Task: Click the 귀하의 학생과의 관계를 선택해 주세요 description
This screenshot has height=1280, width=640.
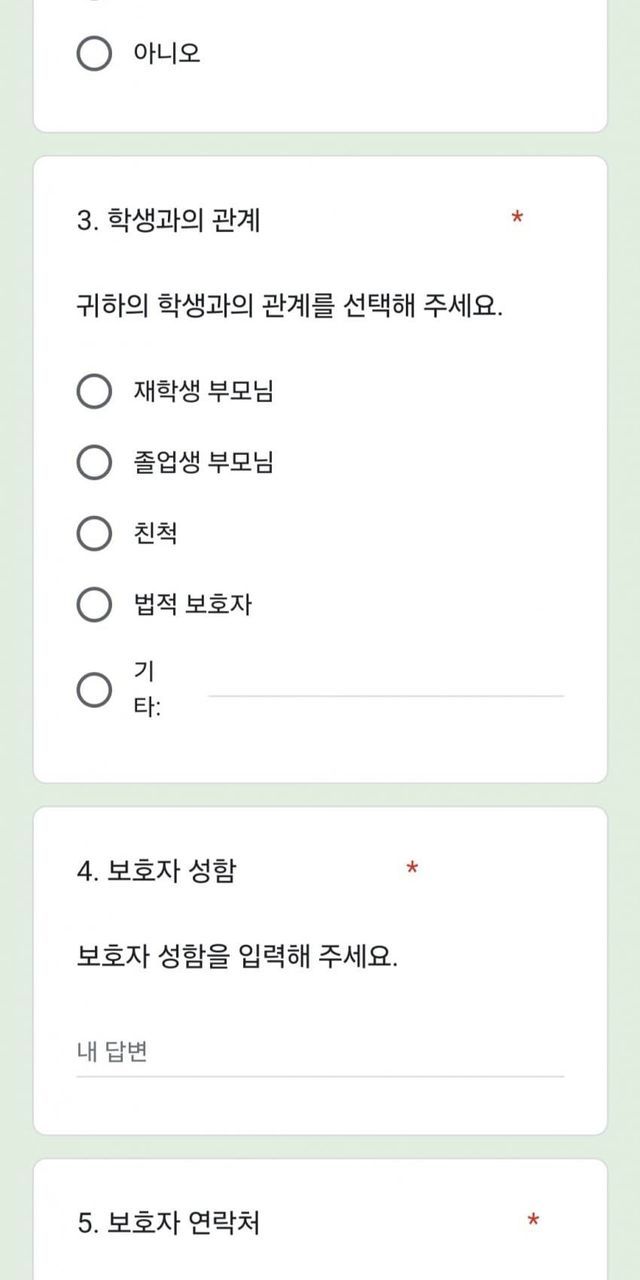Action: tap(289, 304)
